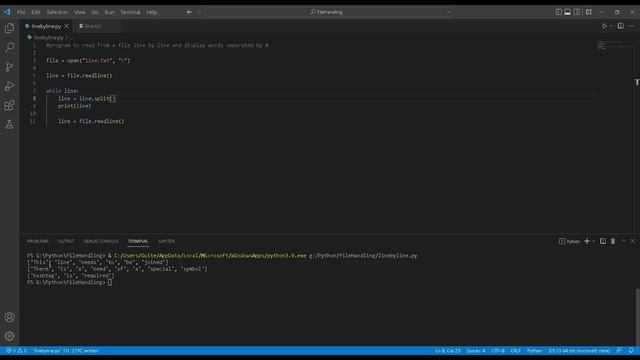Screen dimensions: 640x360
Task: Open the Go menu
Action: click(x=95, y=12)
